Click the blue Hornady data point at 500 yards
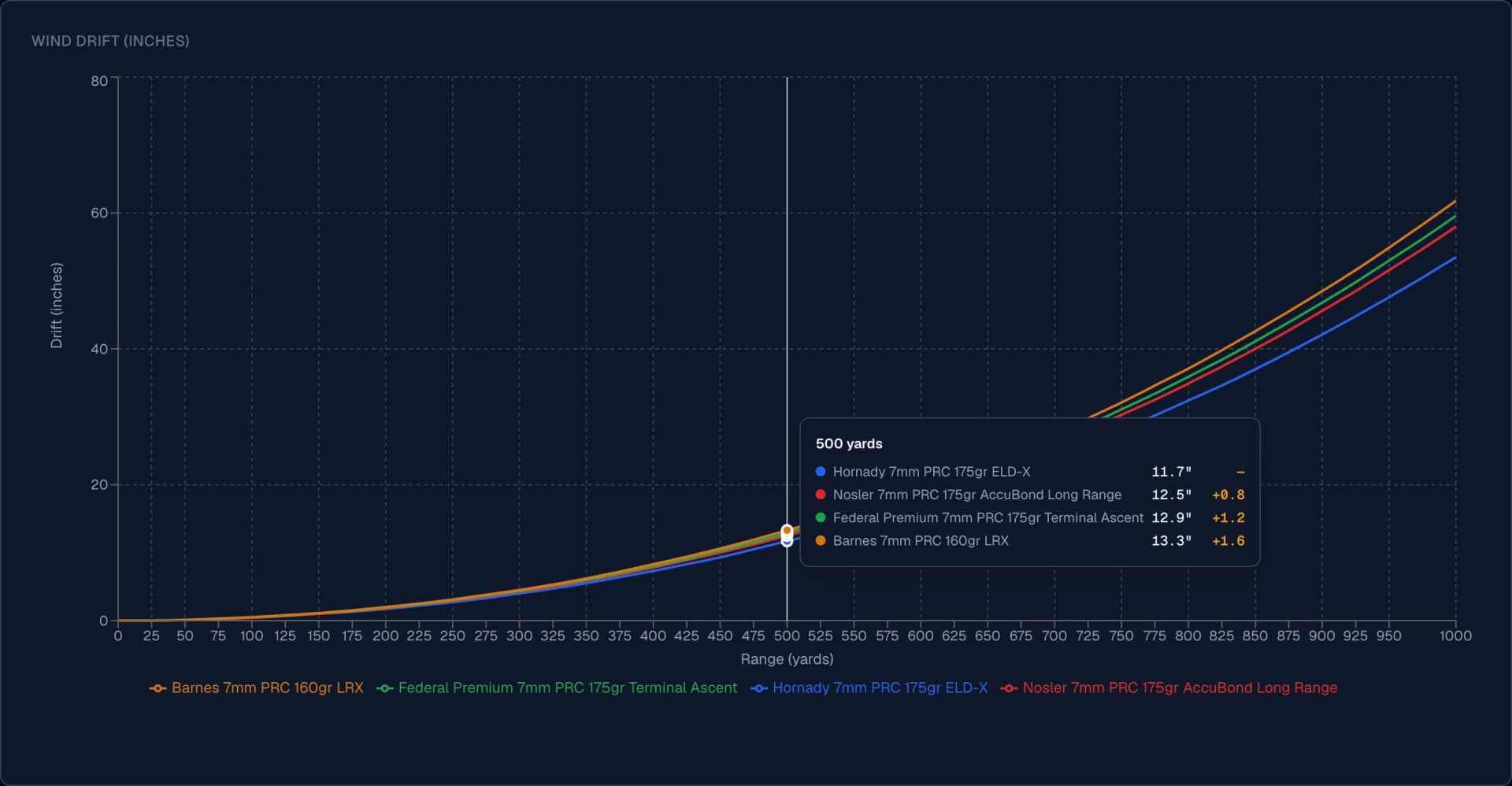This screenshot has width=1512, height=786. (787, 542)
